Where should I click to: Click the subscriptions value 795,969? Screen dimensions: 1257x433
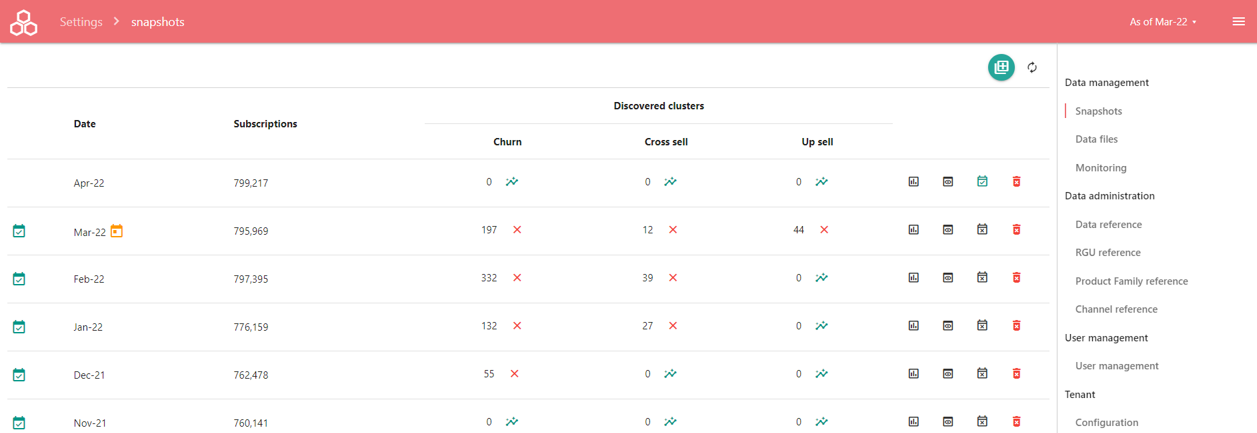(x=251, y=231)
